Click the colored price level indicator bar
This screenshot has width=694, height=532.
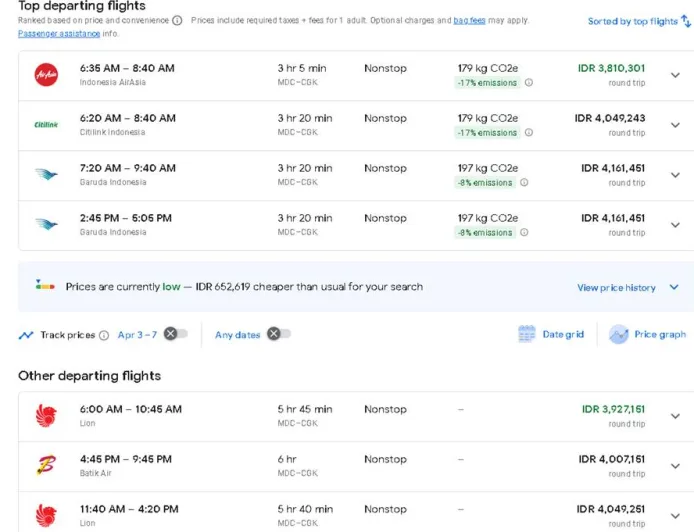tap(45, 285)
